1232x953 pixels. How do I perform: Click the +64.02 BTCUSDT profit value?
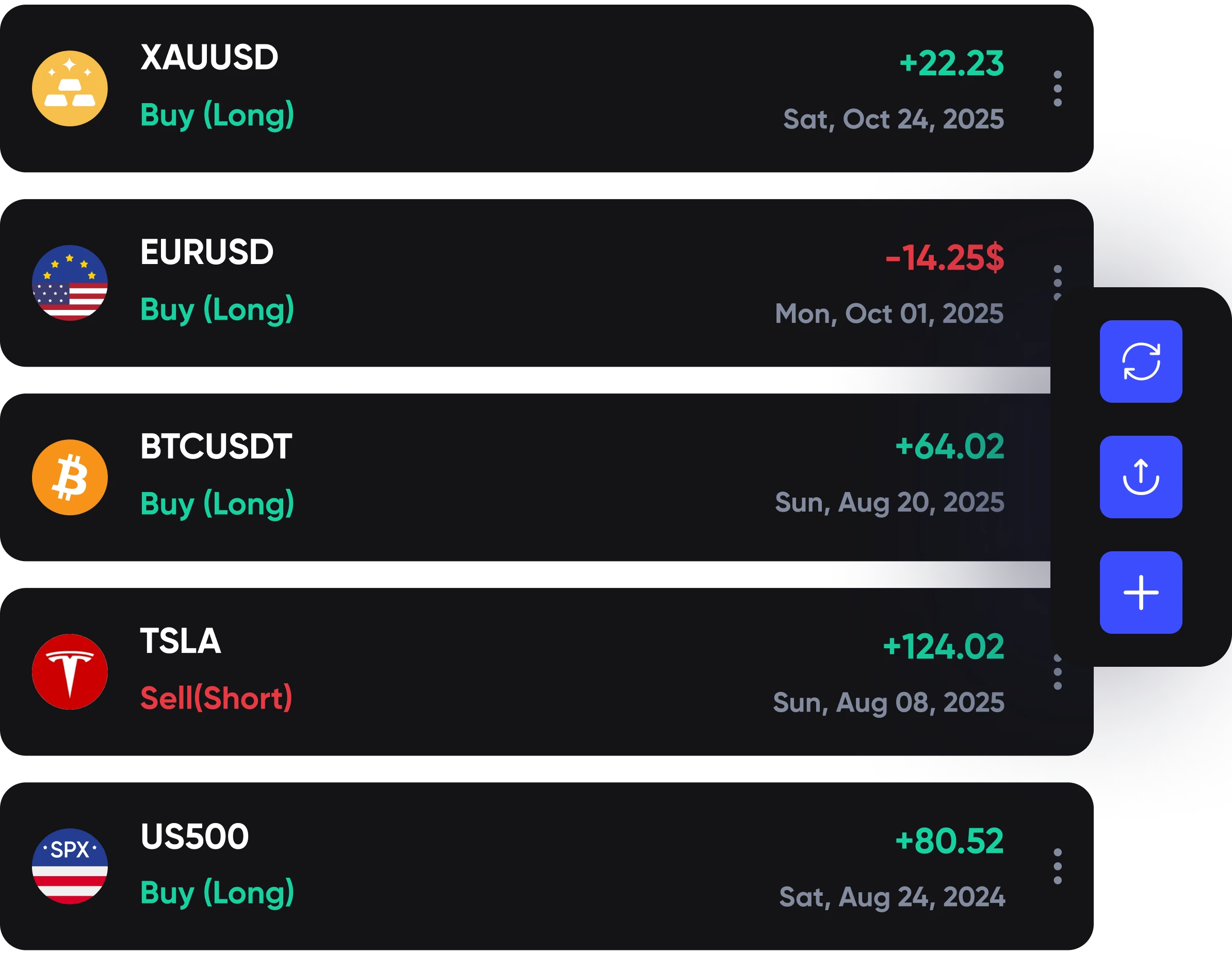(949, 447)
